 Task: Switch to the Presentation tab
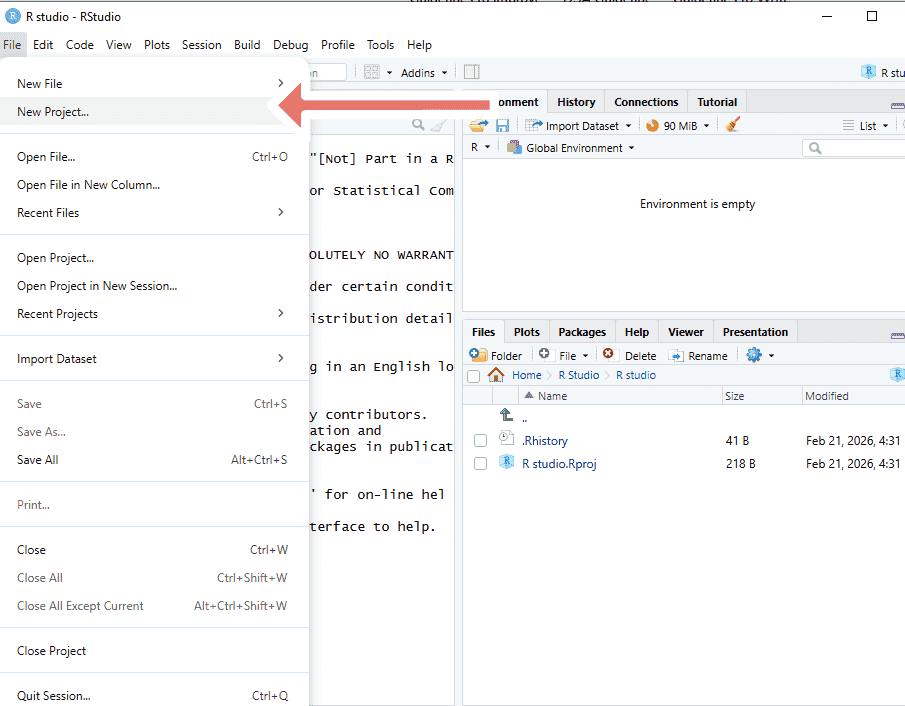tap(755, 332)
